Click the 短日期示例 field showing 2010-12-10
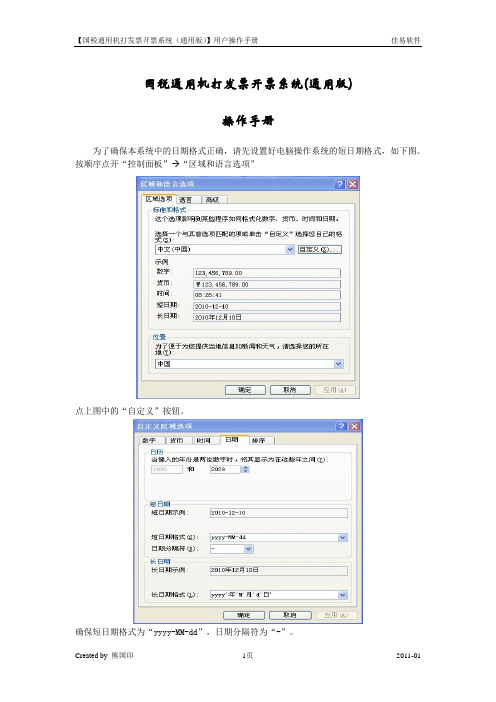This screenshot has height=702, width=496. [x=278, y=513]
